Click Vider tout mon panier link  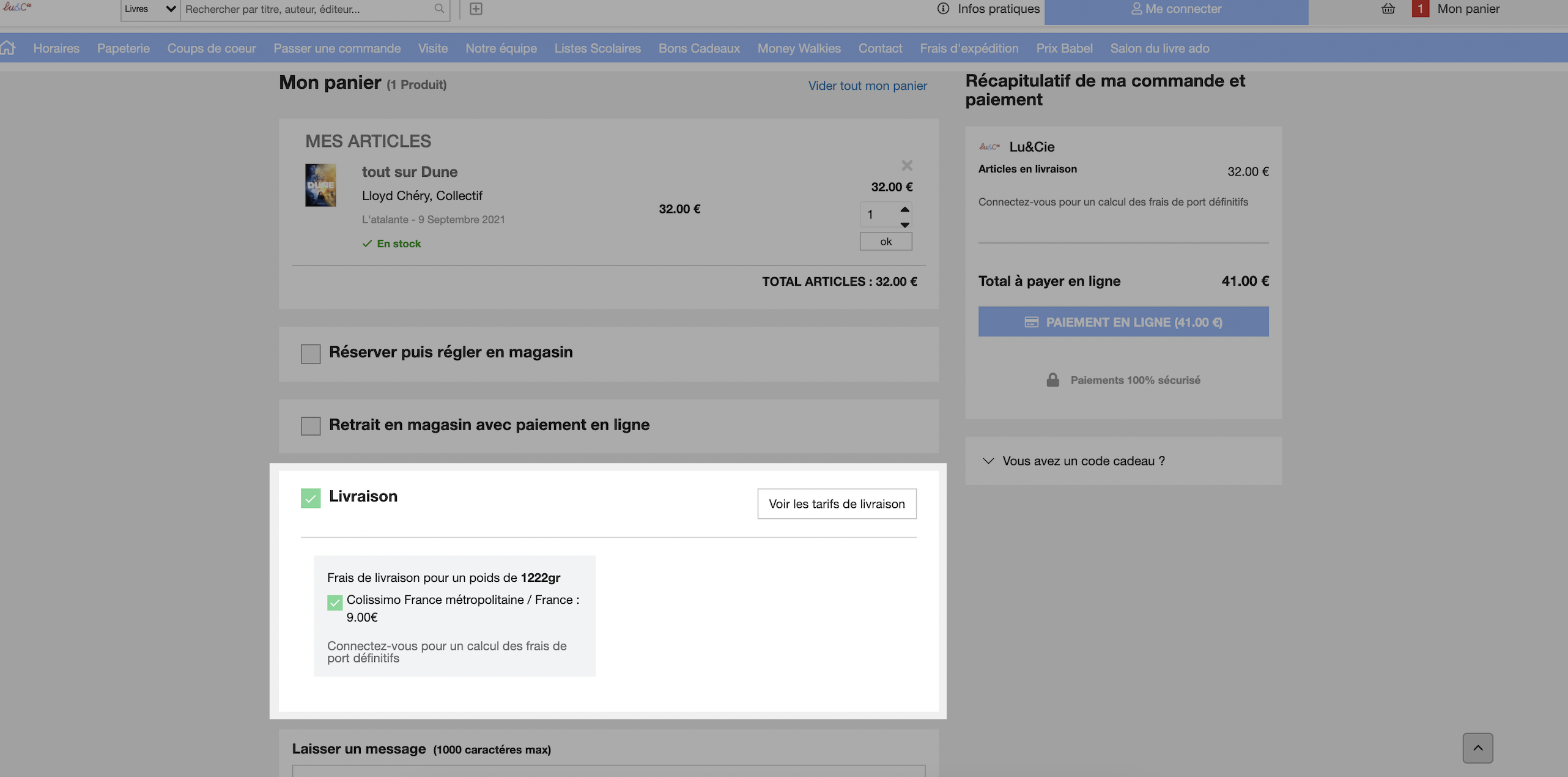(867, 86)
